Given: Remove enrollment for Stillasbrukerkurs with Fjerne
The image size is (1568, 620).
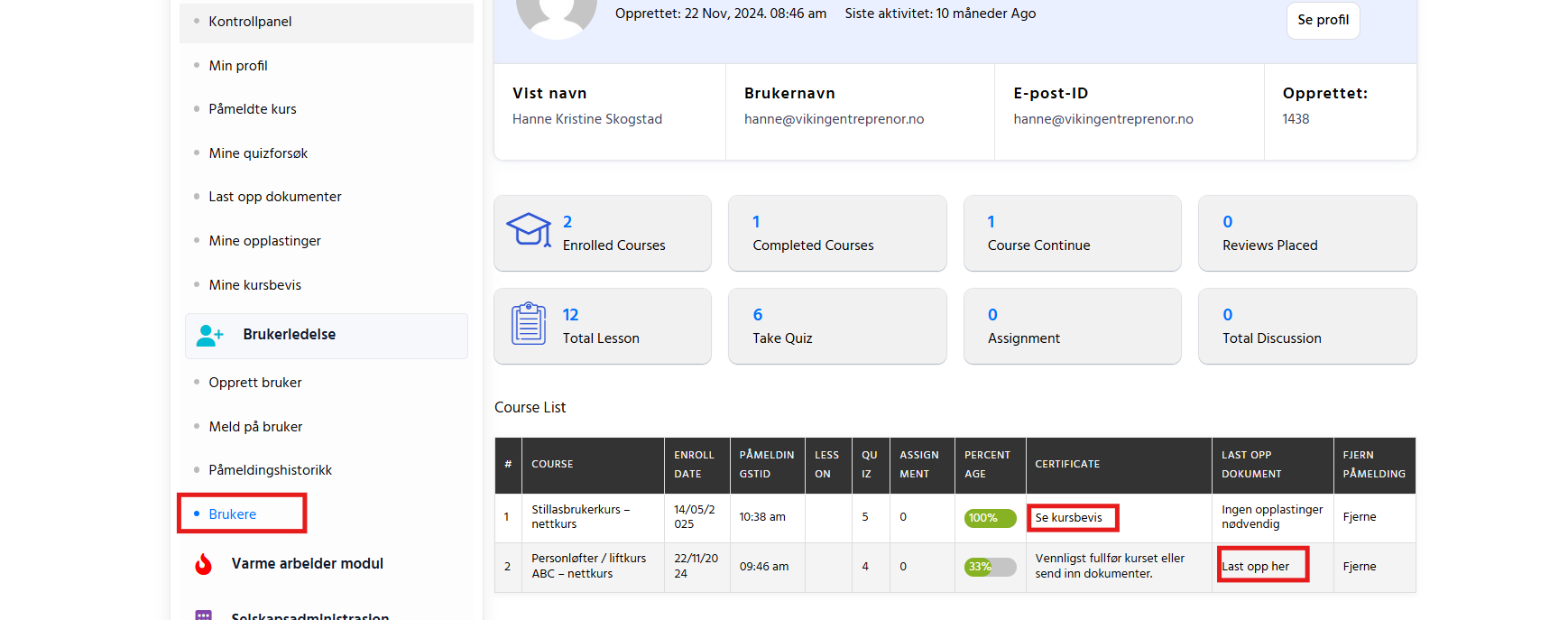Looking at the screenshot, I should coord(1360,517).
